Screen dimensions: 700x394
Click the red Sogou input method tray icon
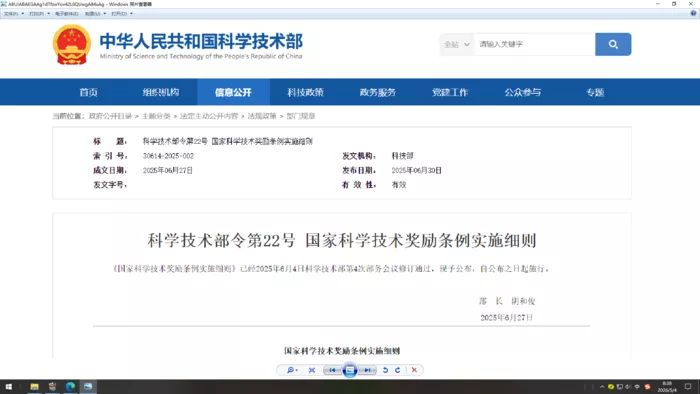point(647,387)
